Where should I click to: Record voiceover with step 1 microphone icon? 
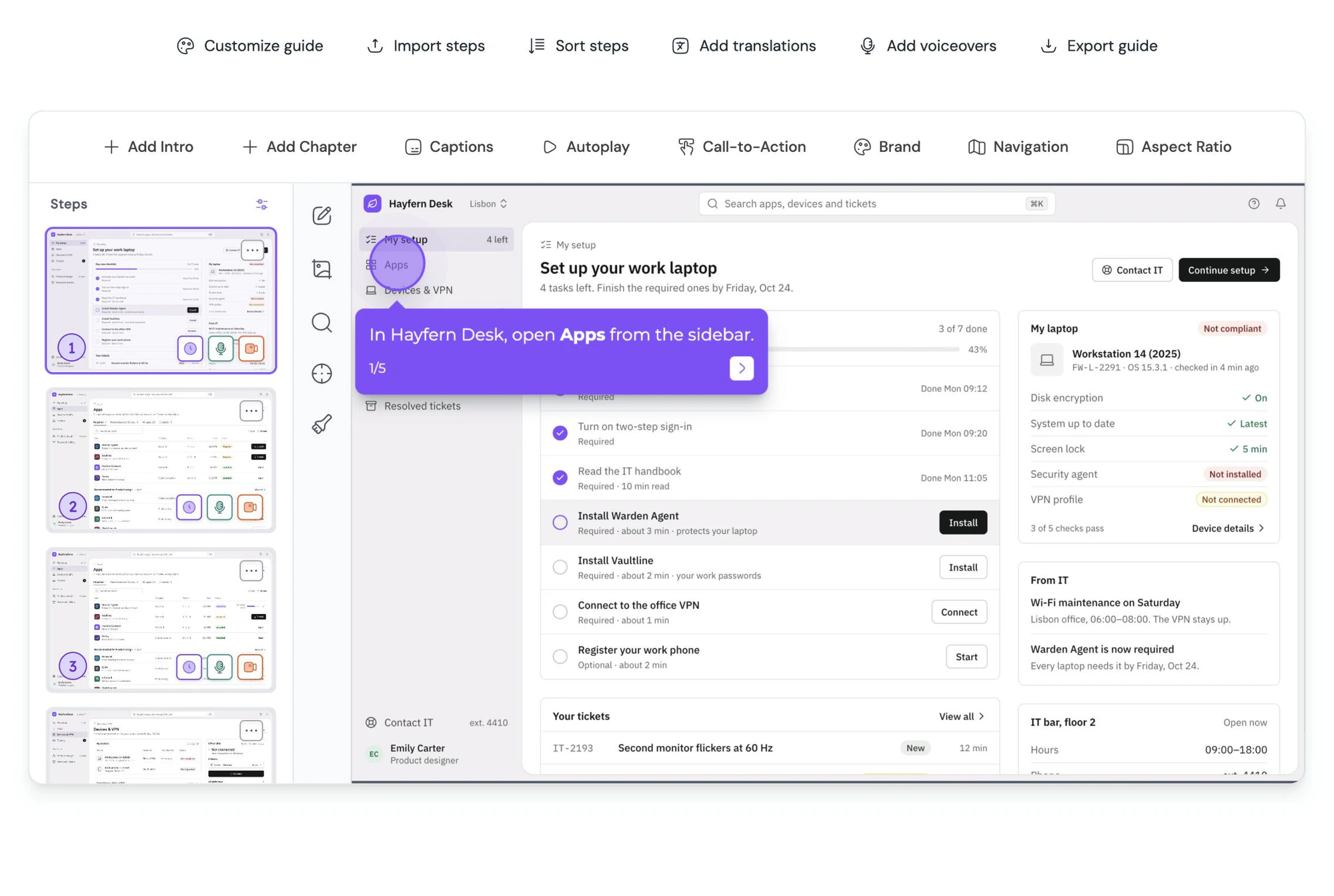[x=221, y=348]
